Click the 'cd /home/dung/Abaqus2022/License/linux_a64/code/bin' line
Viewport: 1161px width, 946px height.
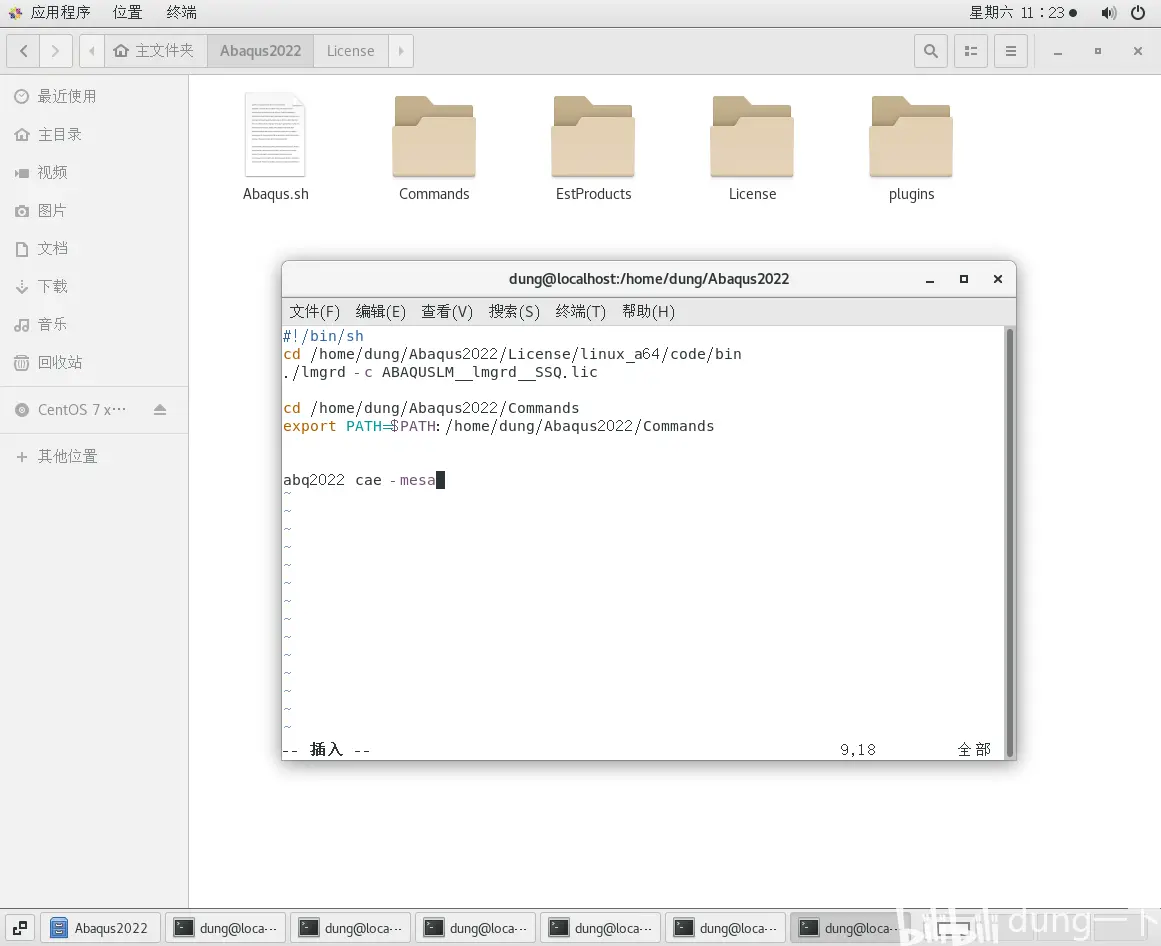tap(512, 354)
